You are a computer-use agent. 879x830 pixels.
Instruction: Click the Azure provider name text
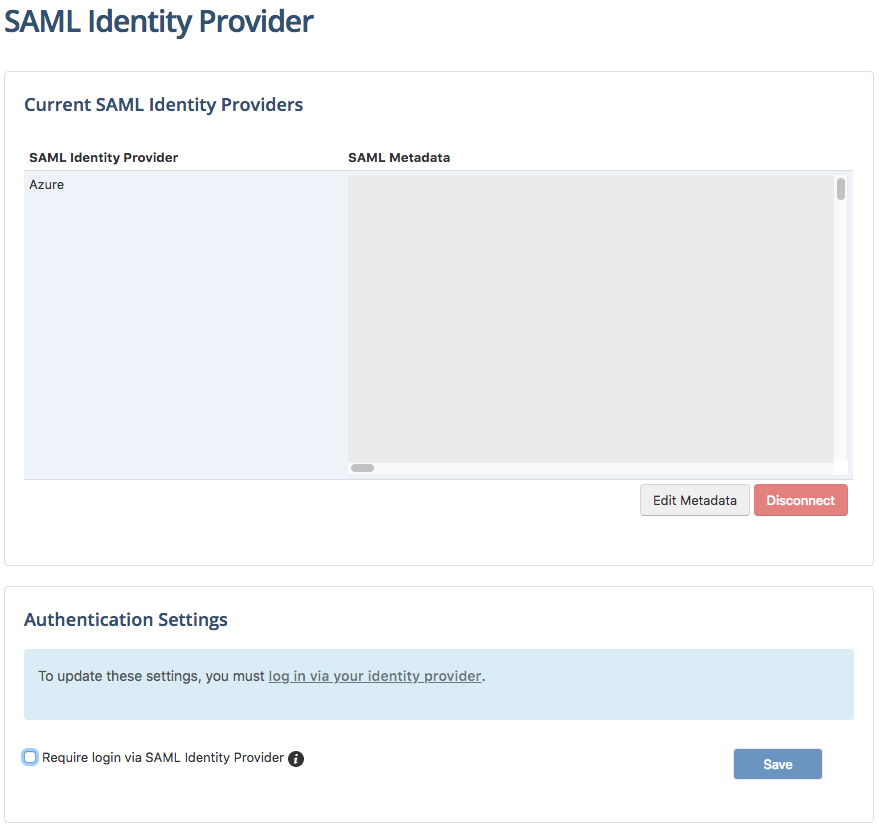(46, 184)
